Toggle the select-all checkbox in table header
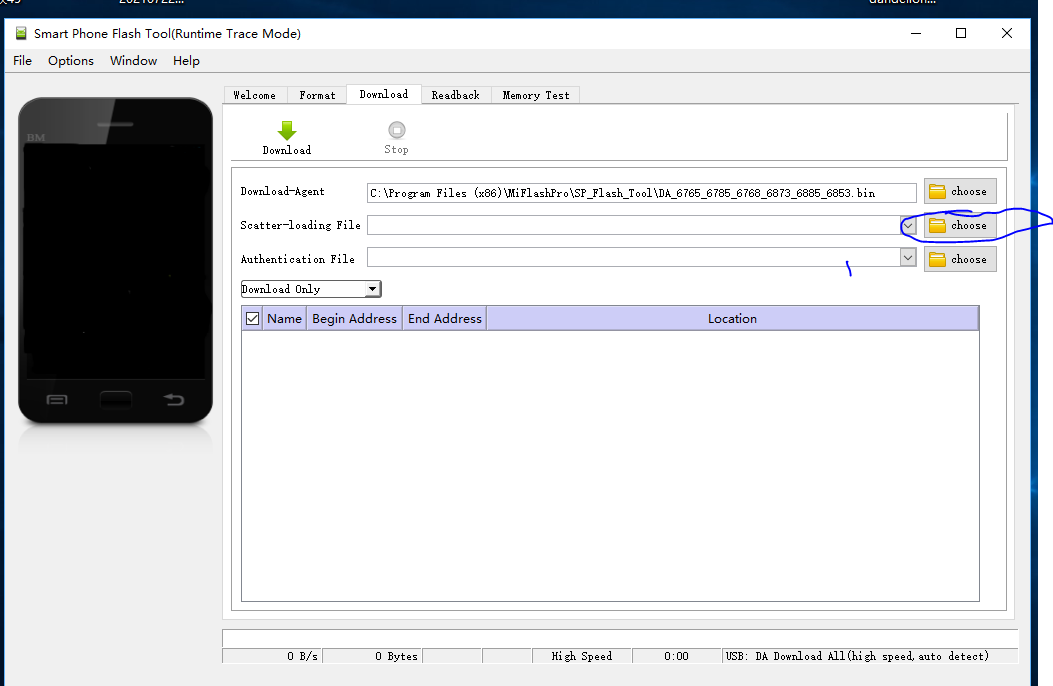Viewport: 1053px width, 686px height. (253, 318)
